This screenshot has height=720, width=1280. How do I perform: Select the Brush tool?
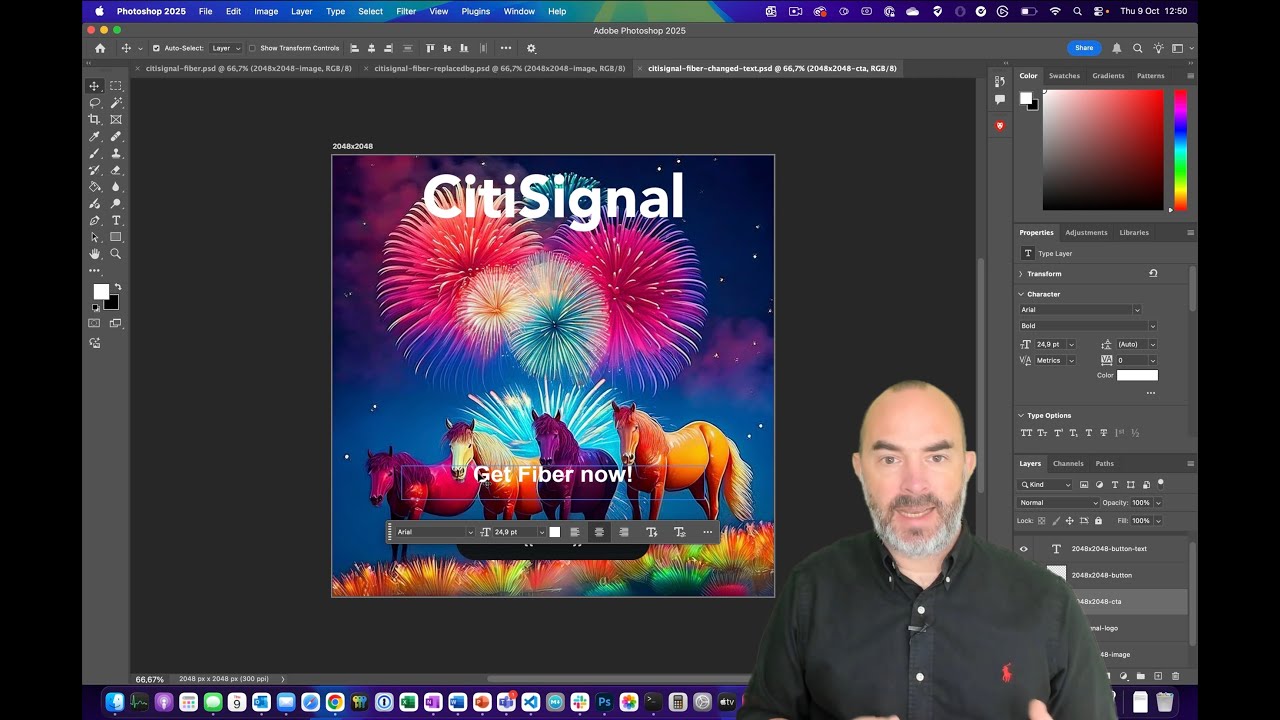95,154
